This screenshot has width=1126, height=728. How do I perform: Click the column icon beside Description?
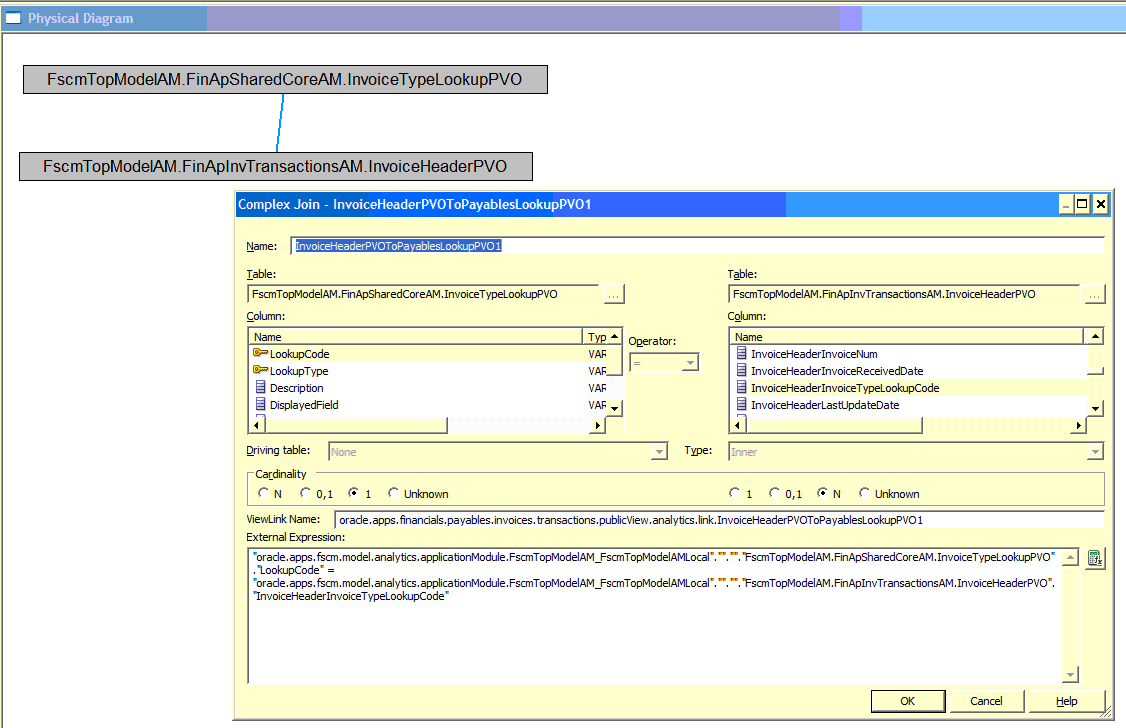pyautogui.click(x=258, y=388)
